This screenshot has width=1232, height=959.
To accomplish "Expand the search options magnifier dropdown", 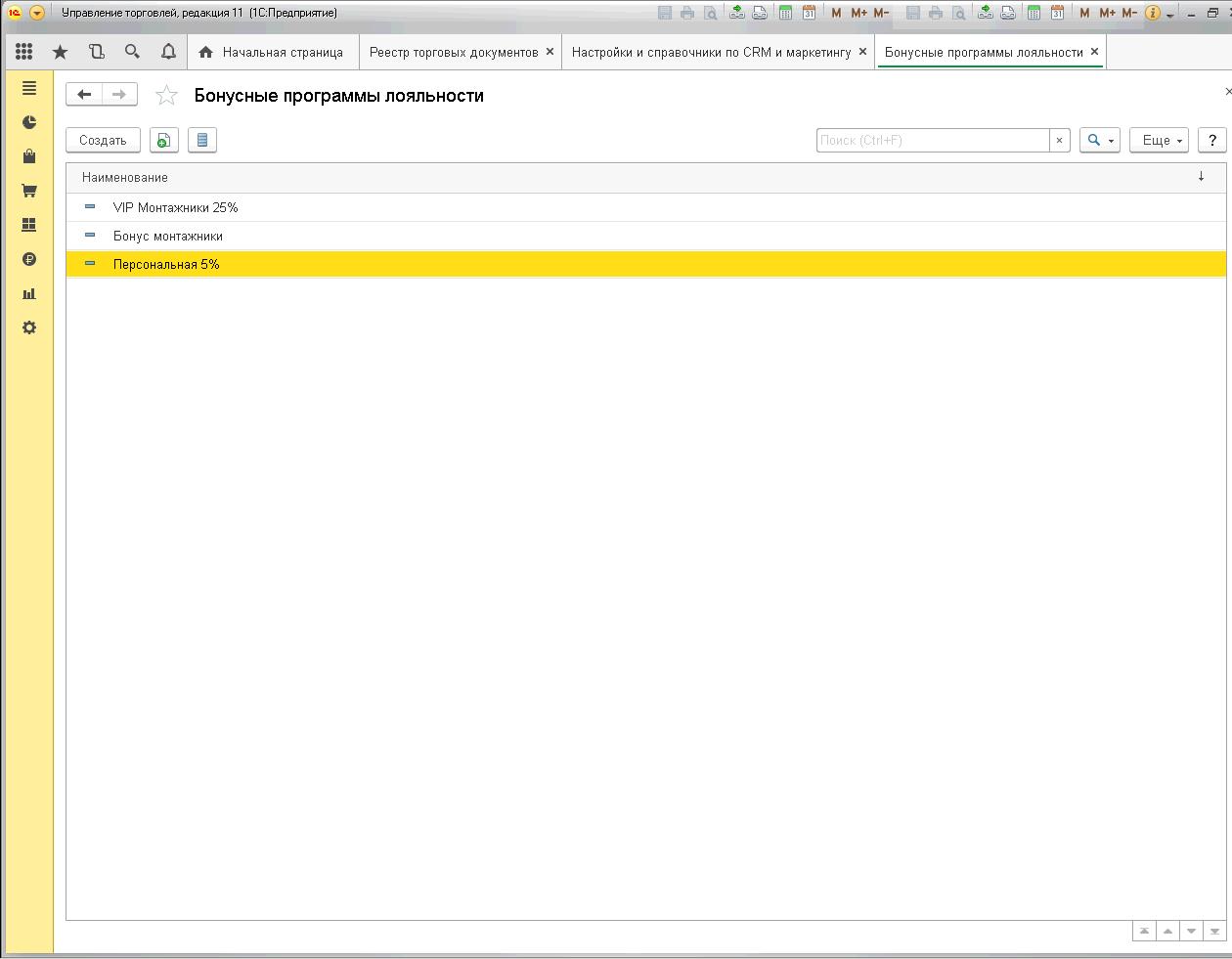I will (x=1099, y=141).
